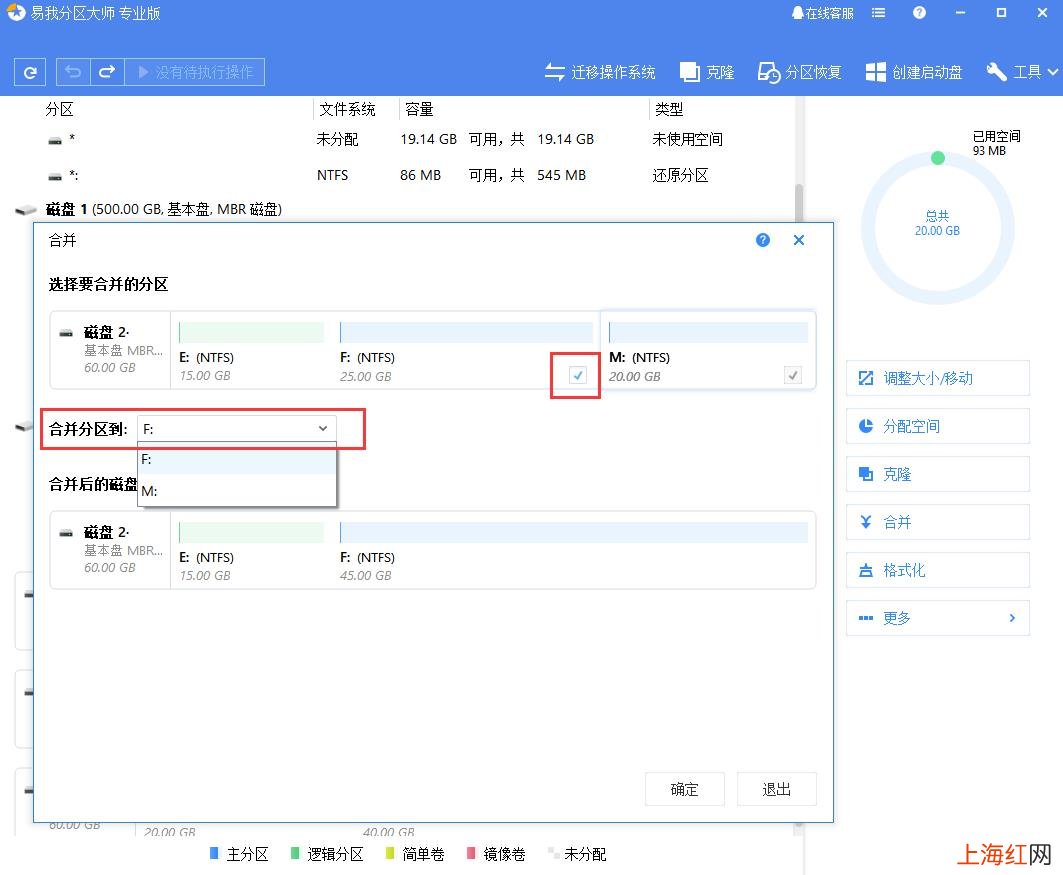Viewport: 1063px width, 875px height.
Task: Open 迁移操作系统 from the top toolbar
Action: click(x=599, y=72)
